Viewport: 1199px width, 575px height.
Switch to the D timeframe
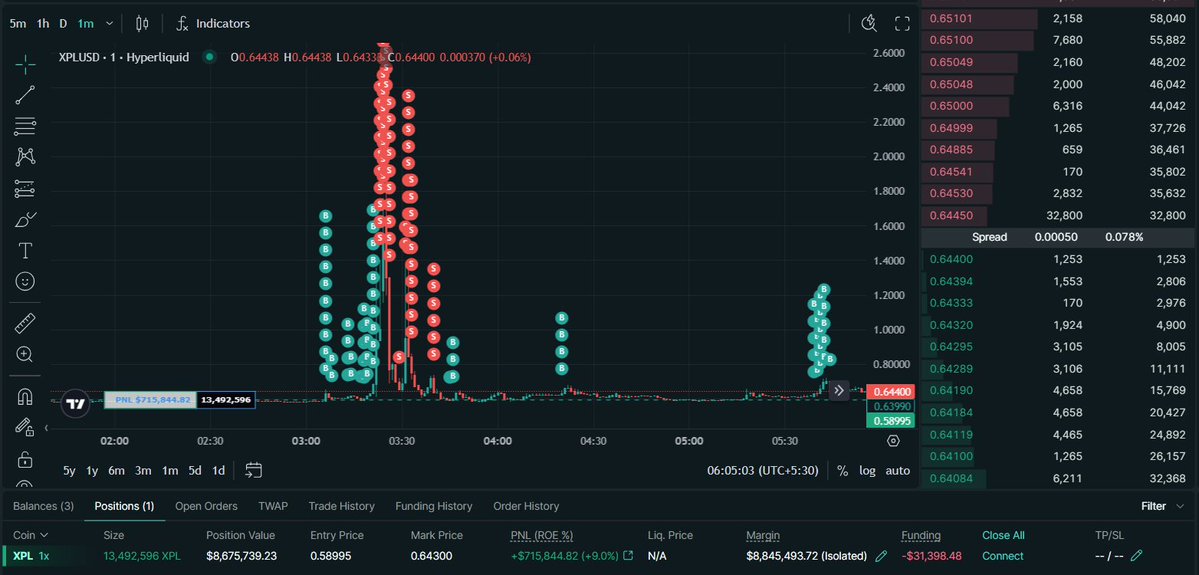pyautogui.click(x=63, y=24)
